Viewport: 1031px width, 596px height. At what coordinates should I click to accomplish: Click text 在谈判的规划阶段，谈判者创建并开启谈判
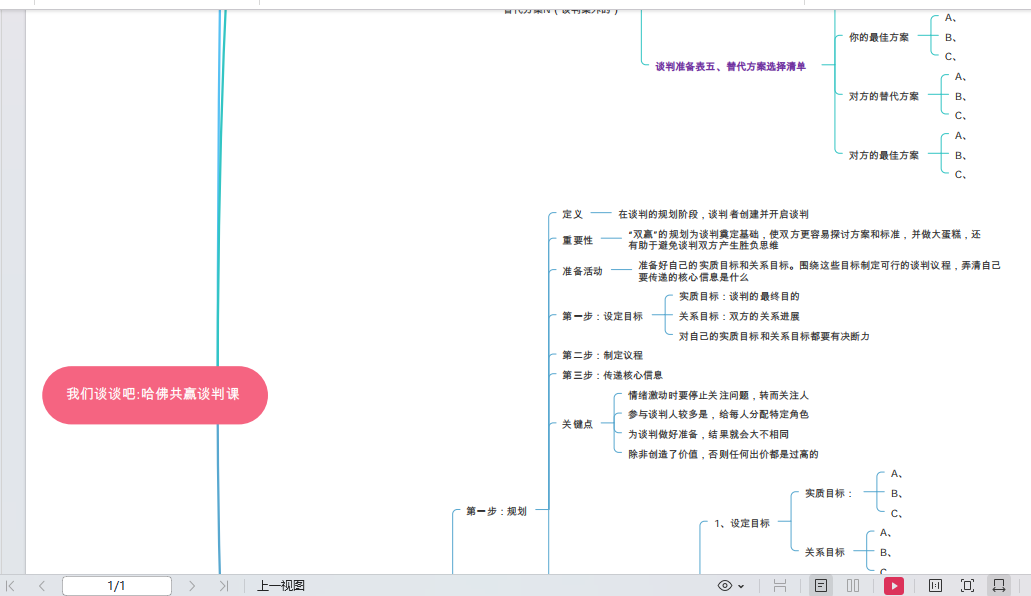click(713, 214)
